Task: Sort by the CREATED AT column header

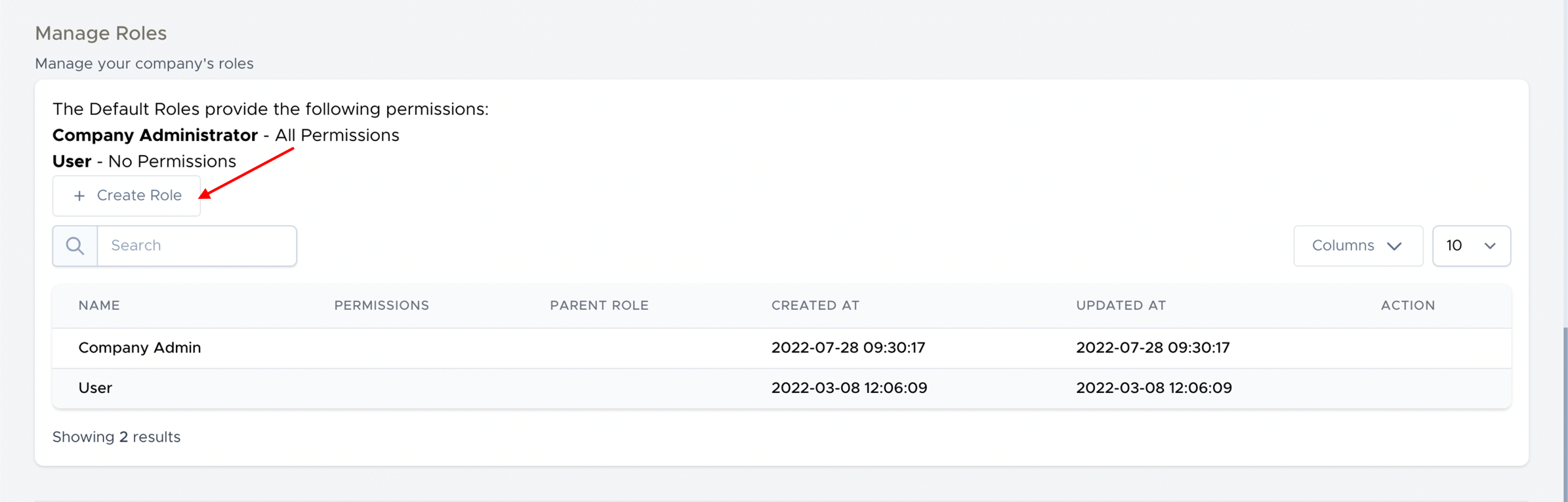Action: point(815,306)
